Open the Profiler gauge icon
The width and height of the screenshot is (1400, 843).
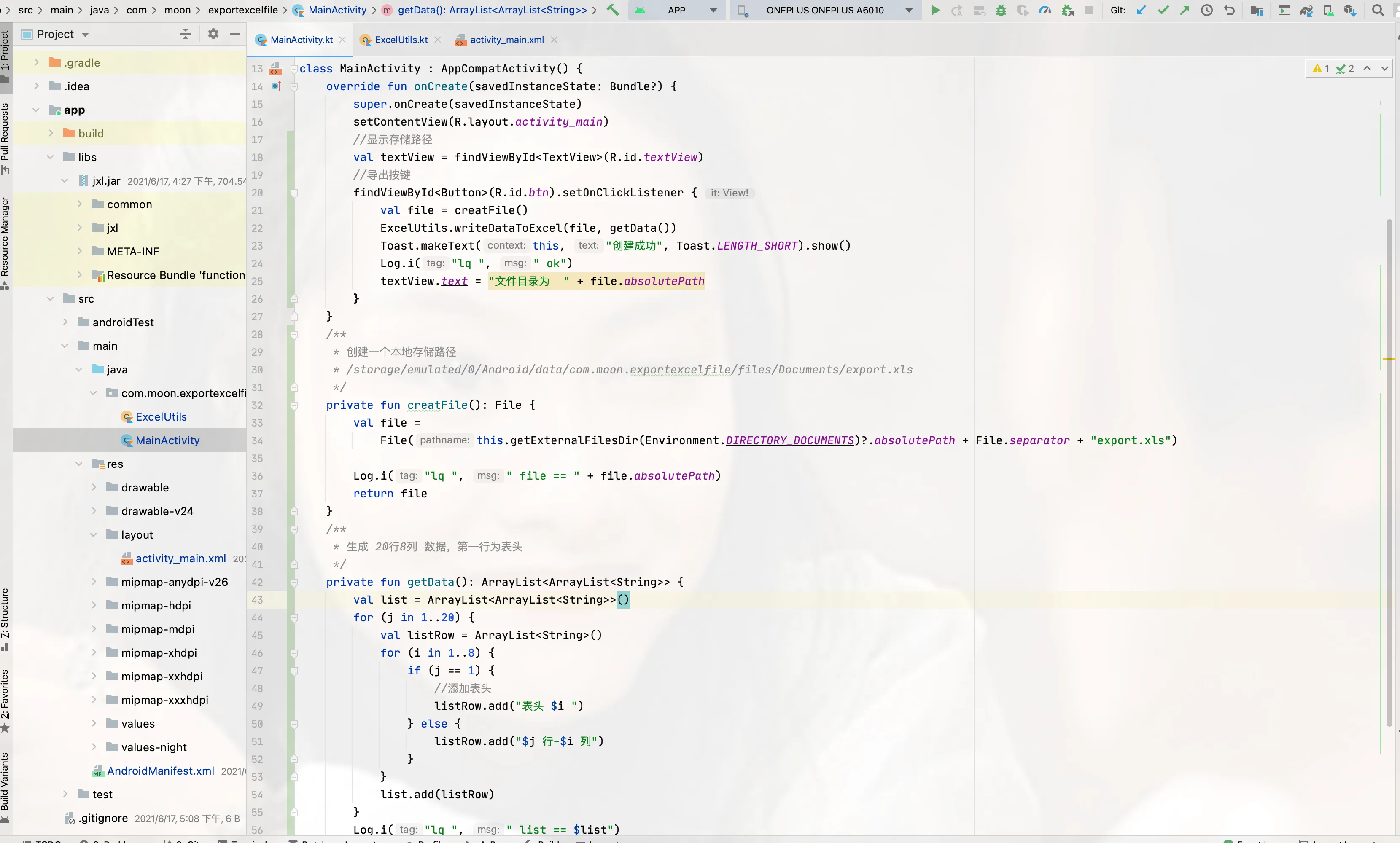1045,10
